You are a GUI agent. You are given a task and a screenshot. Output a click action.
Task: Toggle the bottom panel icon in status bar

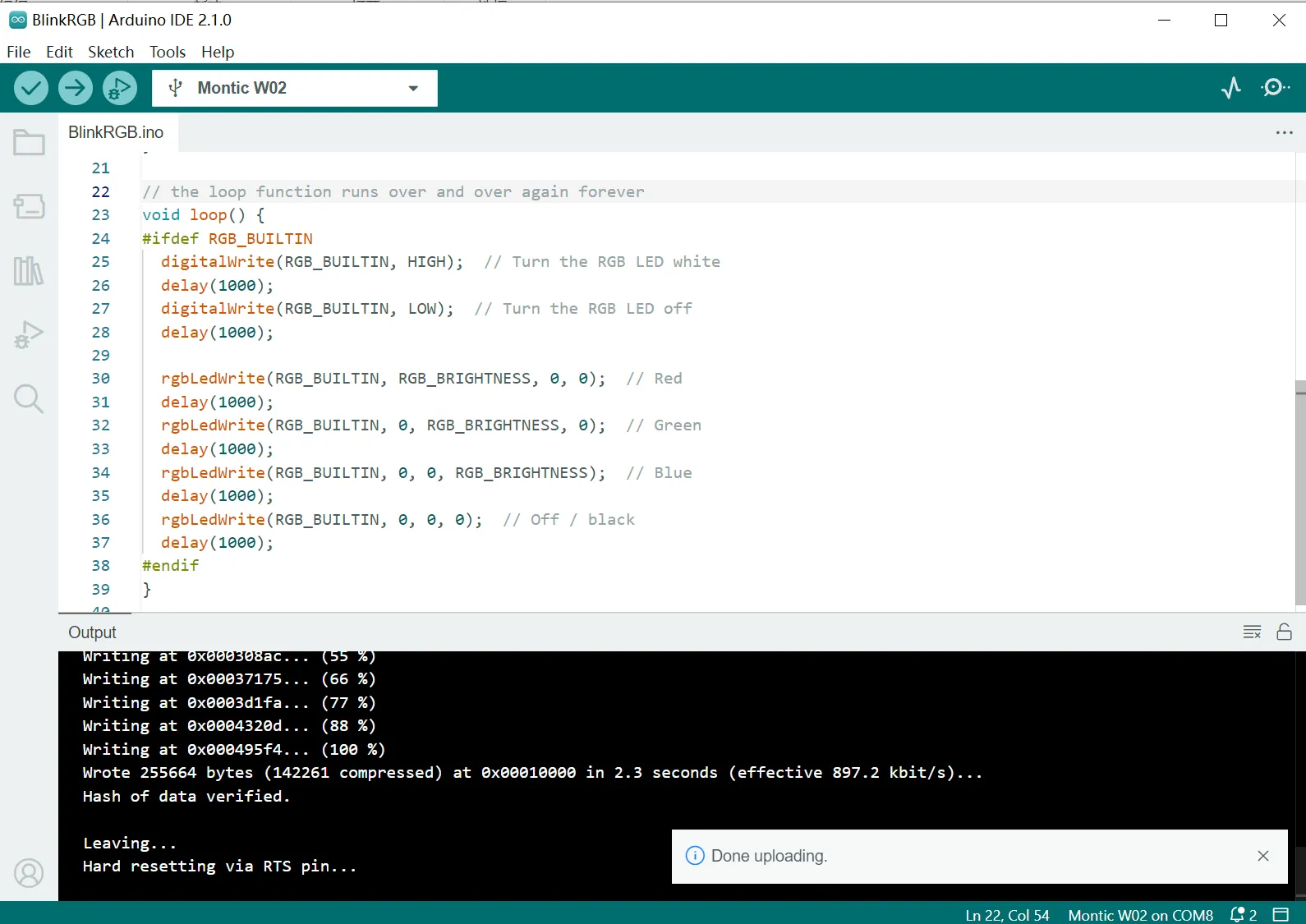1281,914
